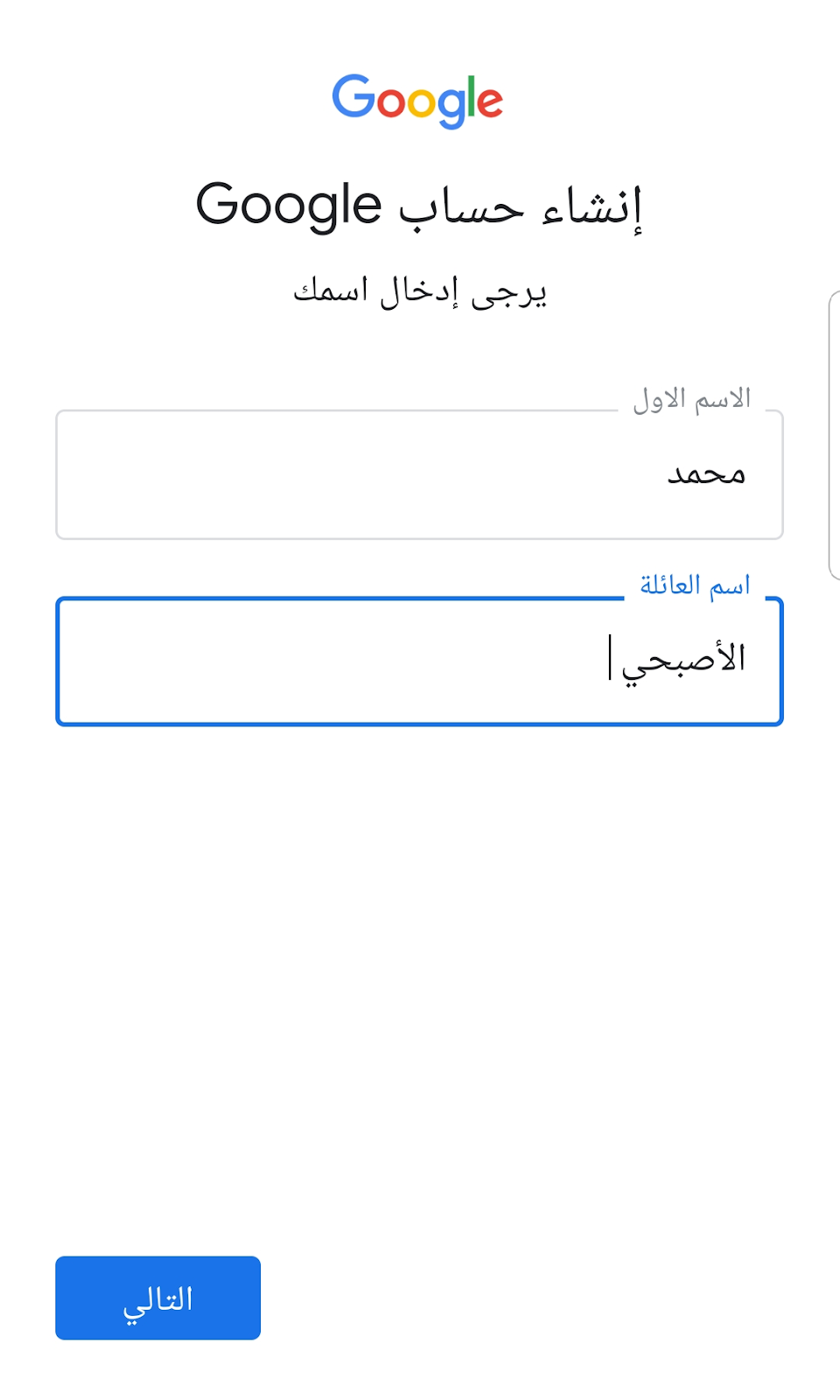The width and height of the screenshot is (840, 1400).
Task: Click the الاسم الاول field label
Action: pyautogui.click(x=691, y=400)
